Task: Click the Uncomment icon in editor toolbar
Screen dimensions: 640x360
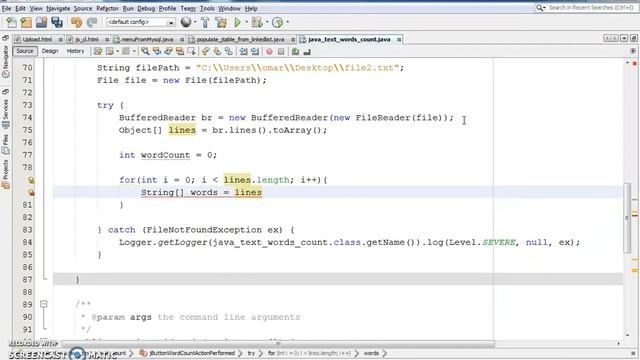Action: pyautogui.click(x=307, y=51)
